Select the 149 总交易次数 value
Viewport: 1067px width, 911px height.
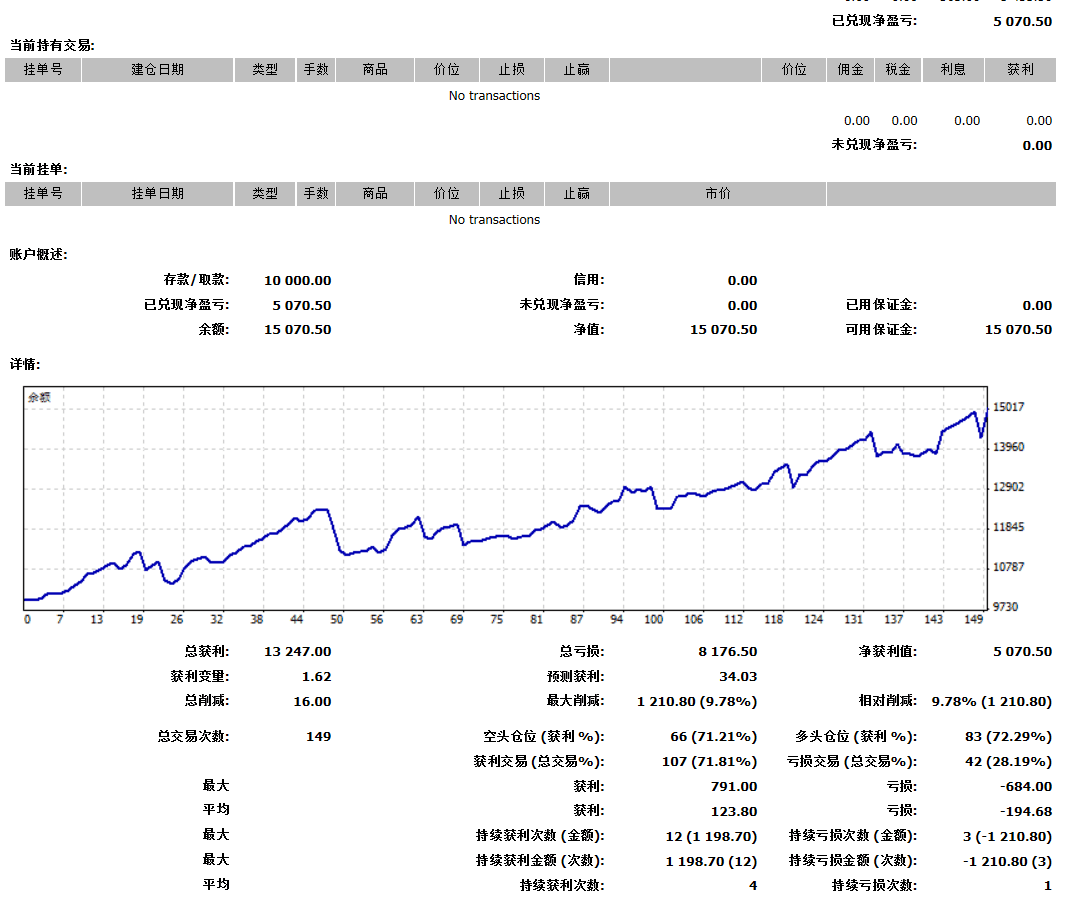(x=318, y=737)
